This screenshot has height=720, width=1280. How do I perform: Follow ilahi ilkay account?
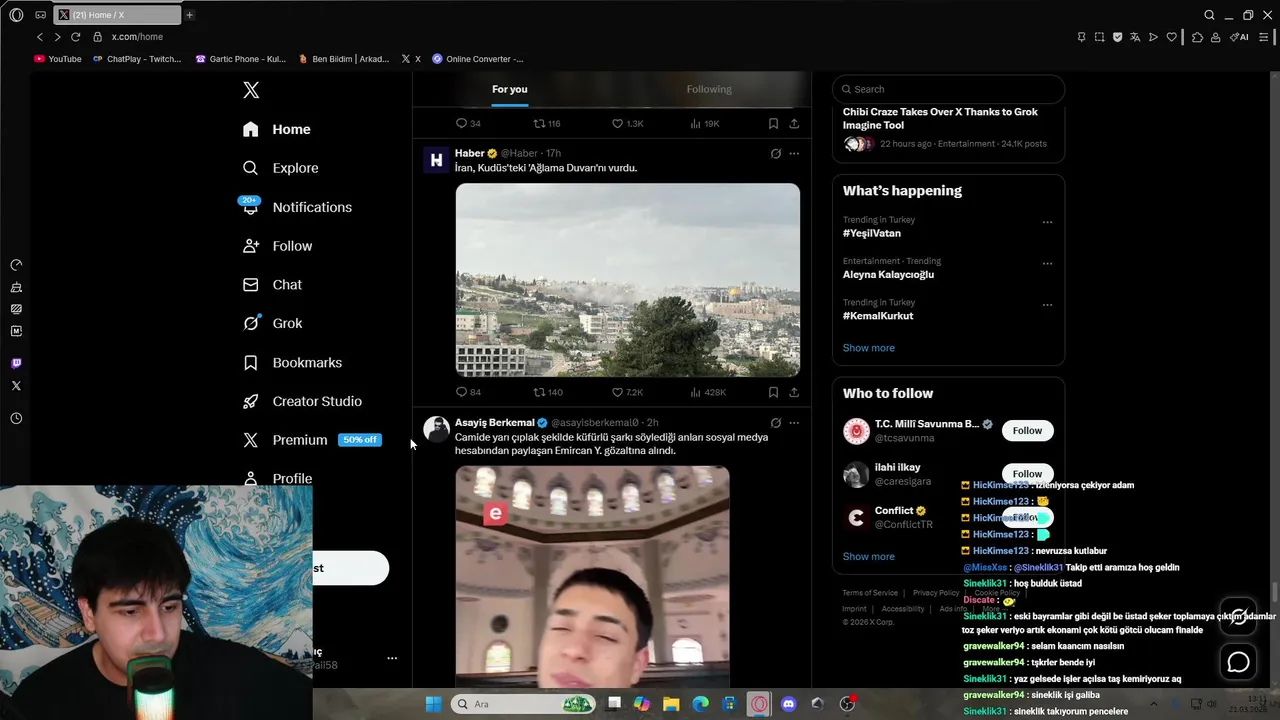[1027, 474]
